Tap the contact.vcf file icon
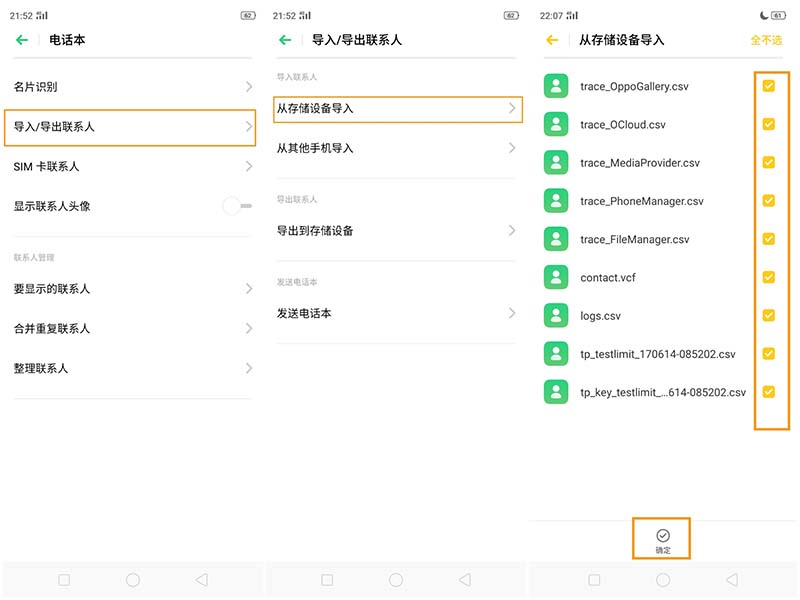800x600 pixels. [x=556, y=277]
